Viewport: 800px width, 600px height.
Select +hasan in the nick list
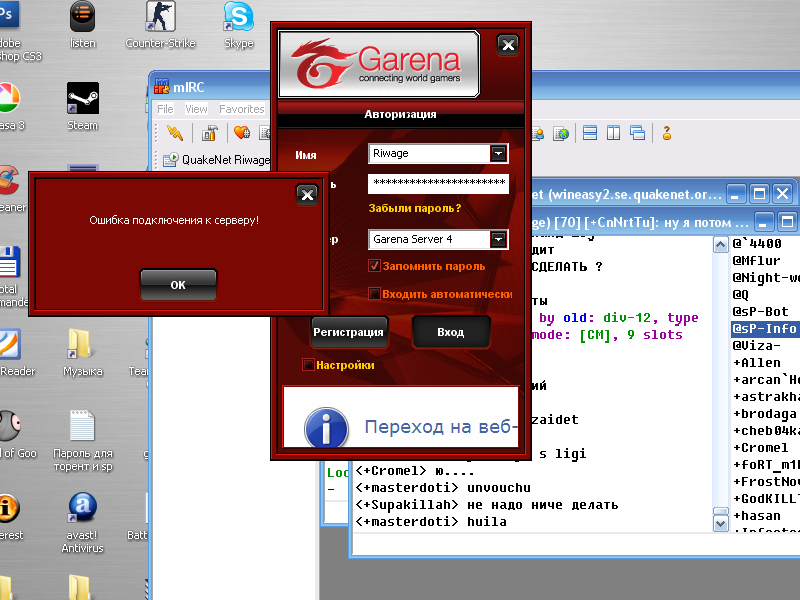[757, 515]
